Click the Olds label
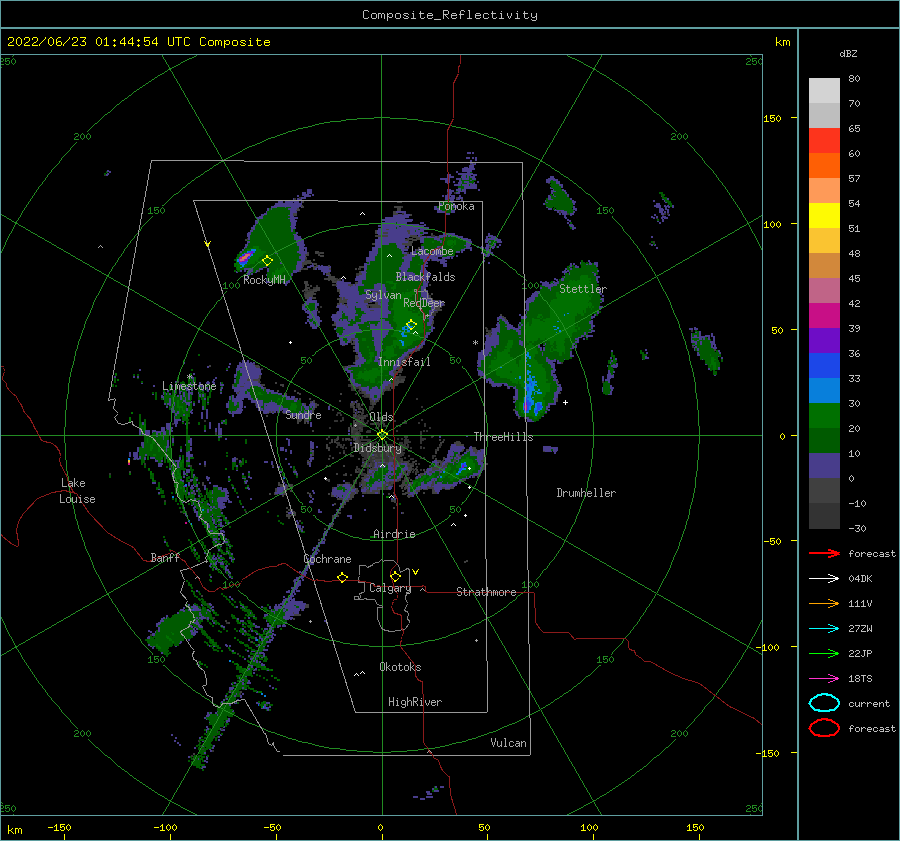The height and width of the screenshot is (841, 900). point(381,417)
